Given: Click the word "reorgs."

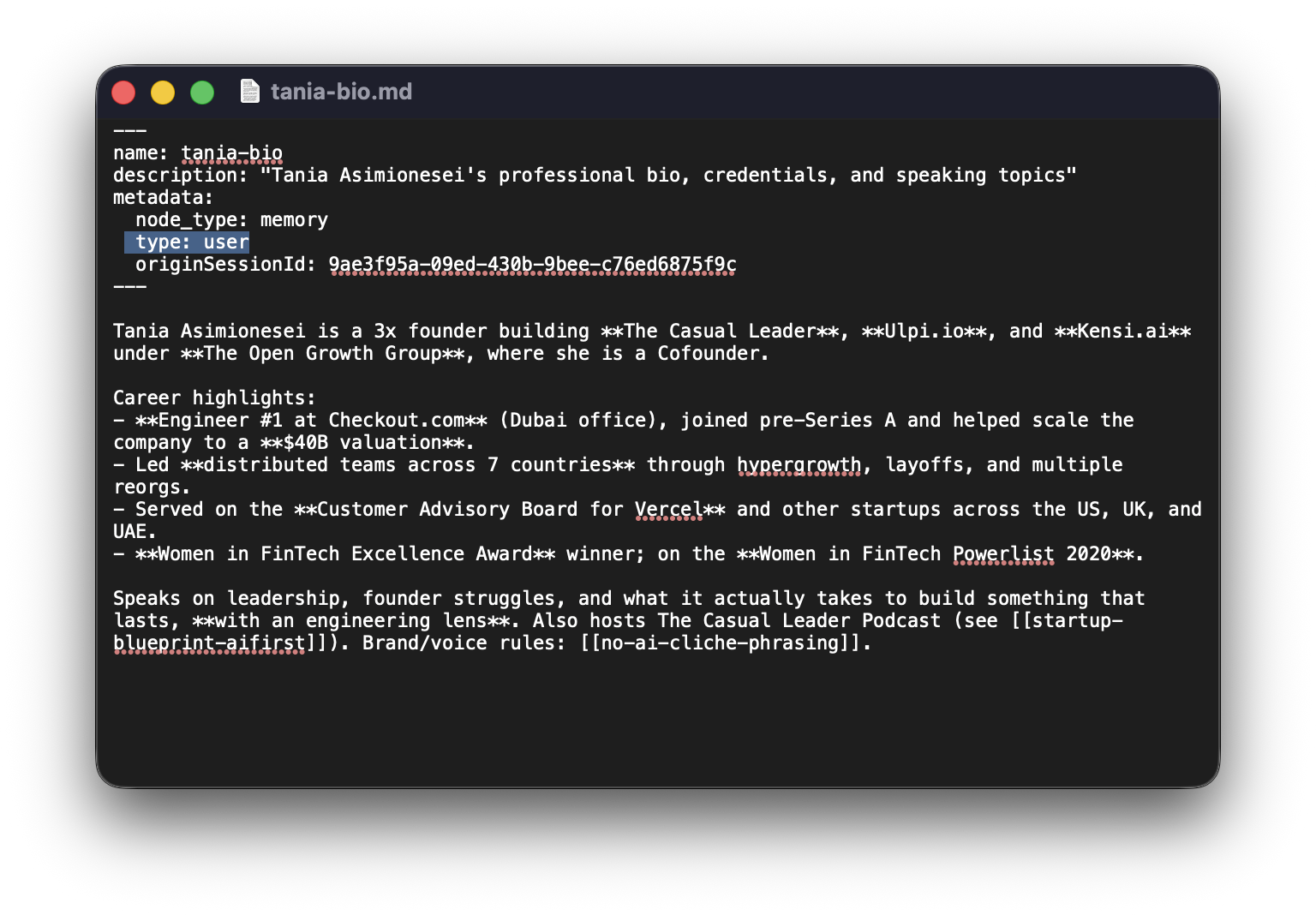Looking at the screenshot, I should (153, 487).
